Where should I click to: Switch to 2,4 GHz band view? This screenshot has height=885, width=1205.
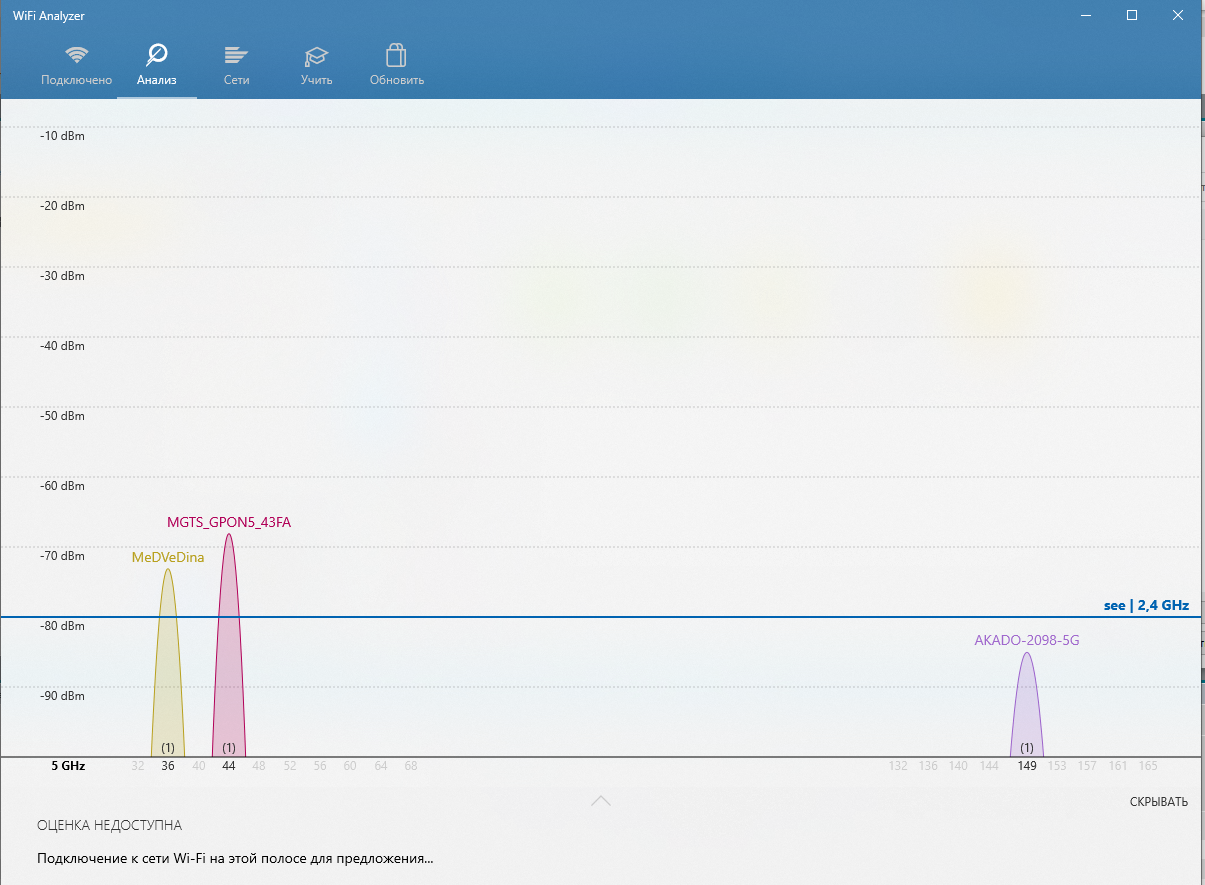click(x=1145, y=605)
